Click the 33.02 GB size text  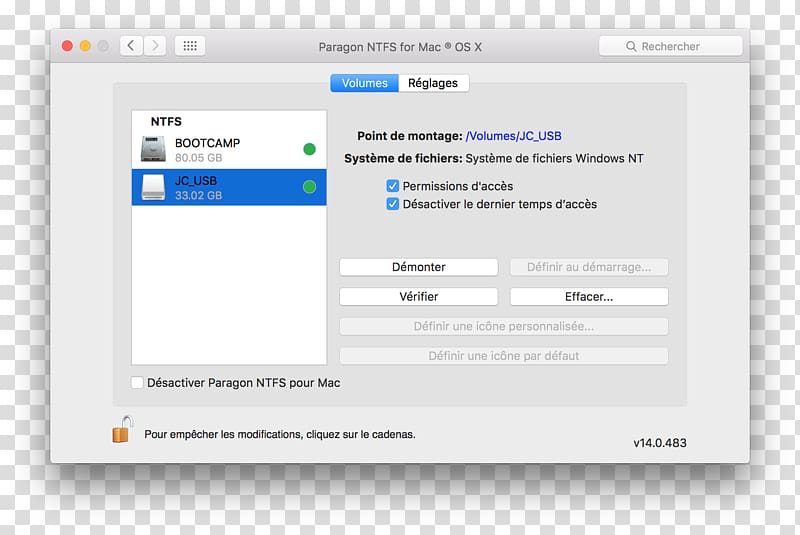198,196
